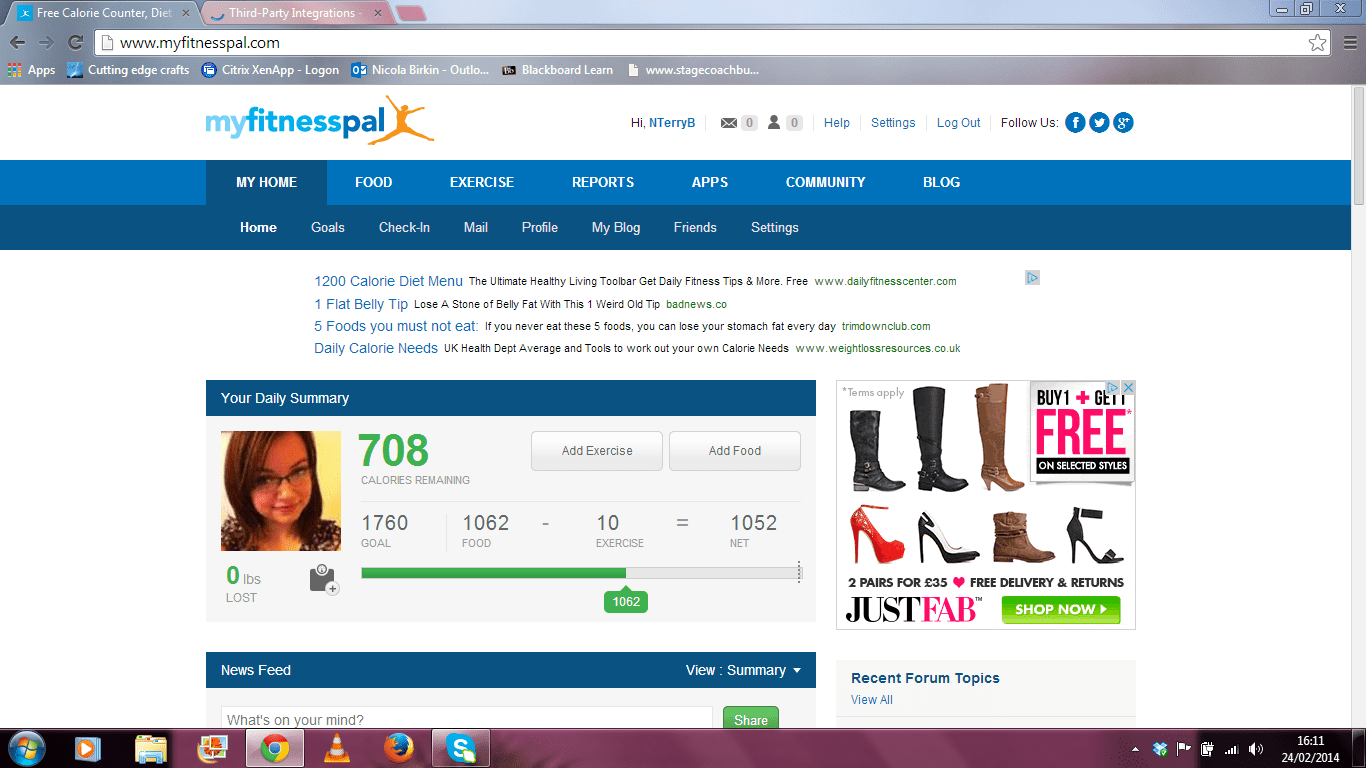Show hidden system tray icons arrow
Viewport: 1366px width, 768px height.
(1135, 748)
